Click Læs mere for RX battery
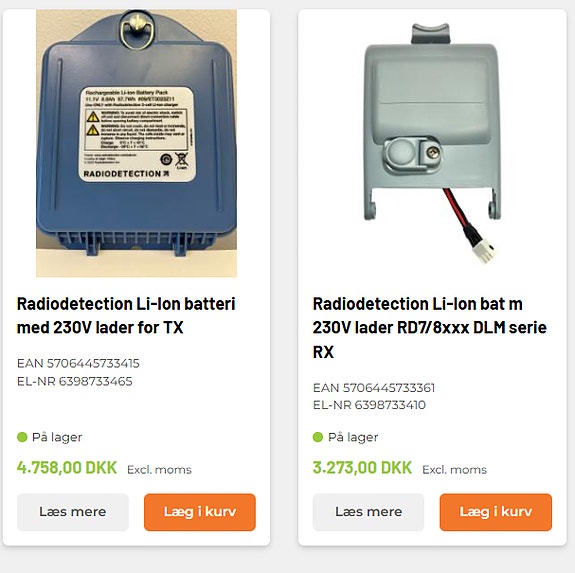 click(x=369, y=512)
